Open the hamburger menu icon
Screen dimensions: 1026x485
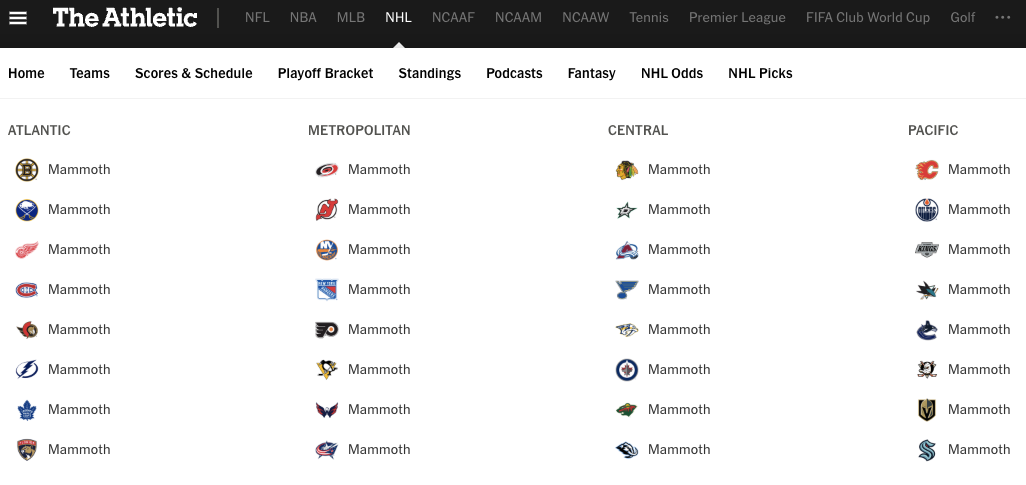pyautogui.click(x=18, y=18)
